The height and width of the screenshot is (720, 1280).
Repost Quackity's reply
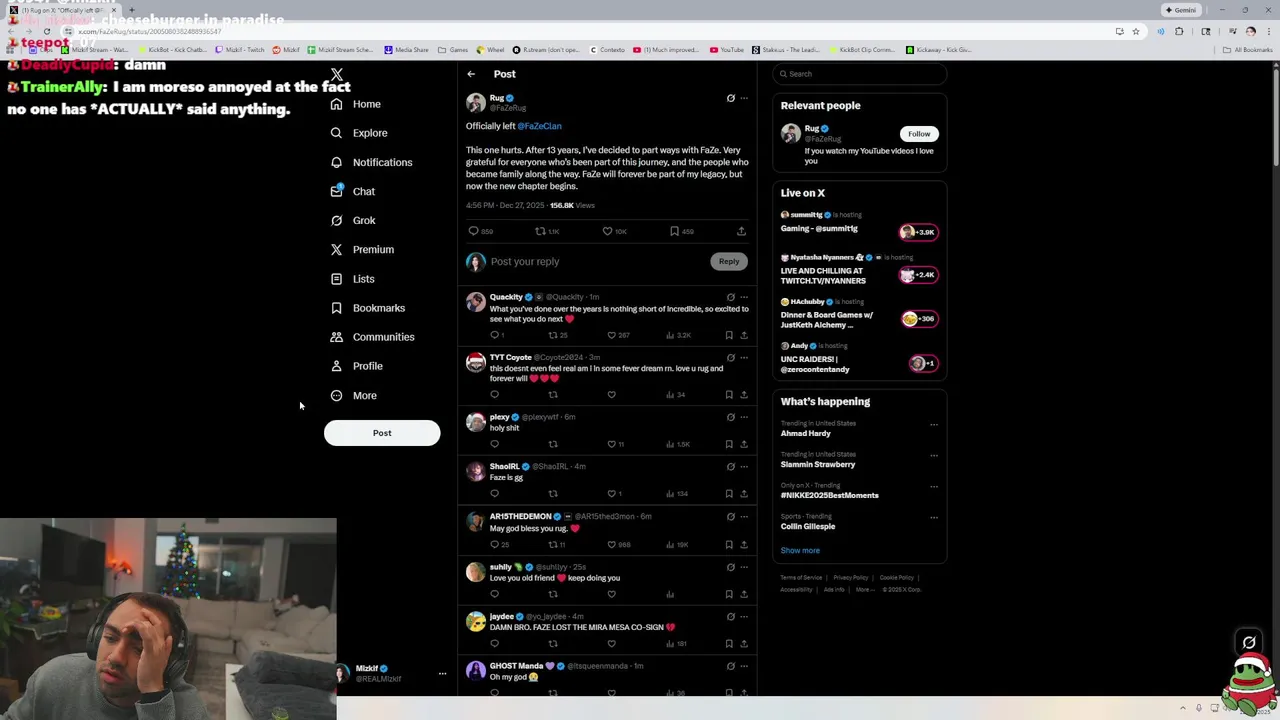click(553, 335)
